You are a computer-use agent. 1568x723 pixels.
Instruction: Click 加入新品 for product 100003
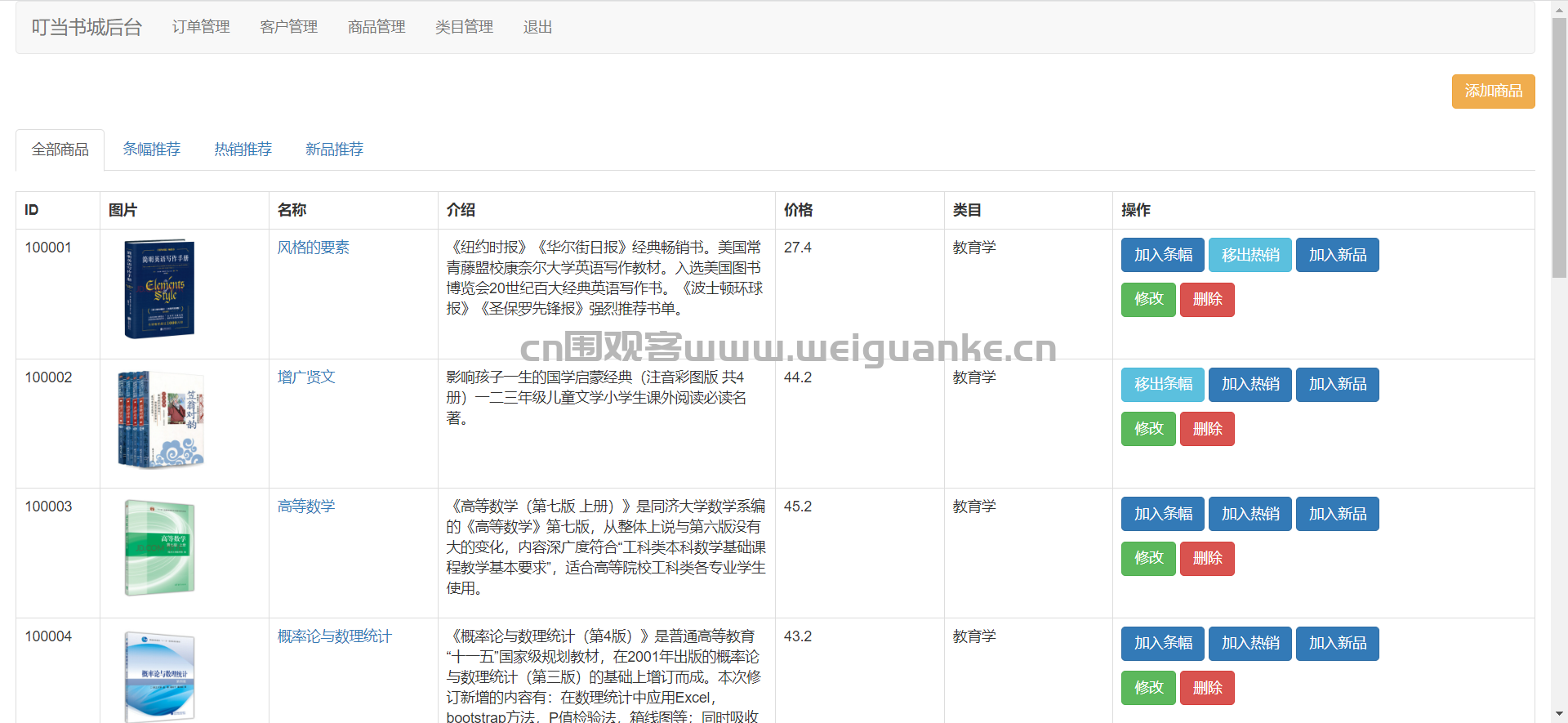1338,514
